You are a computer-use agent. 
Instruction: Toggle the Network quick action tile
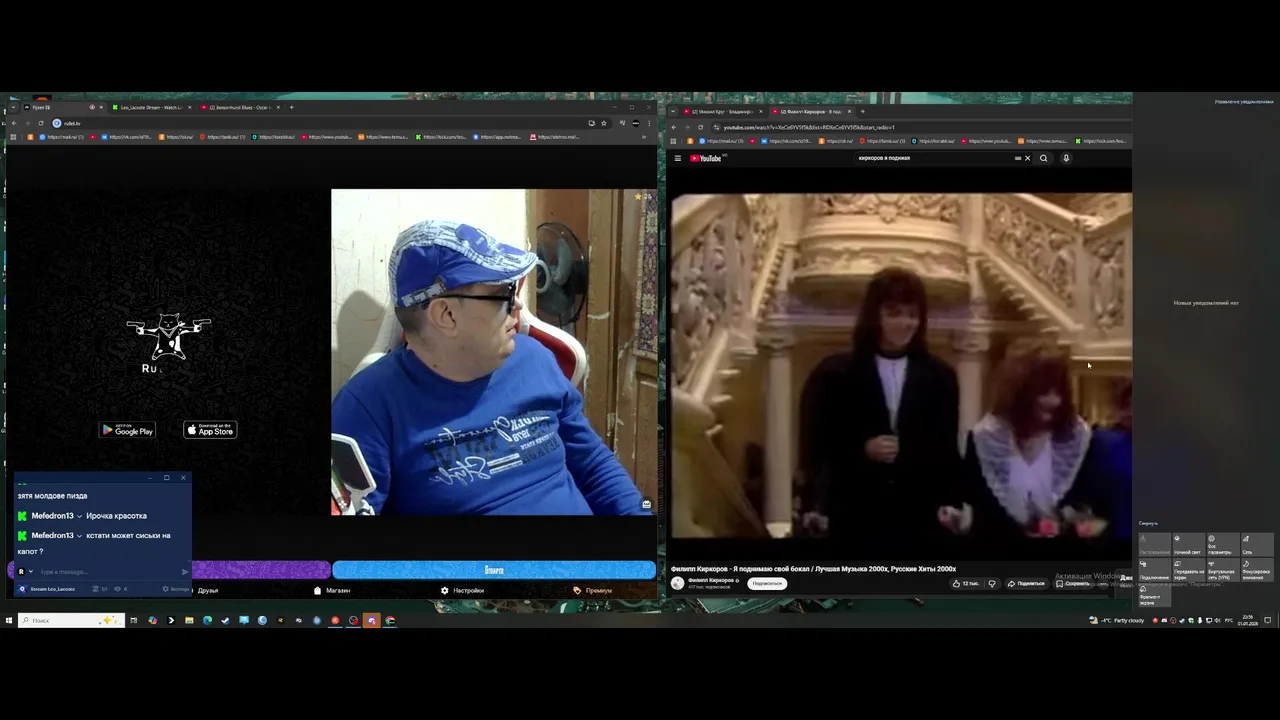(1257, 545)
